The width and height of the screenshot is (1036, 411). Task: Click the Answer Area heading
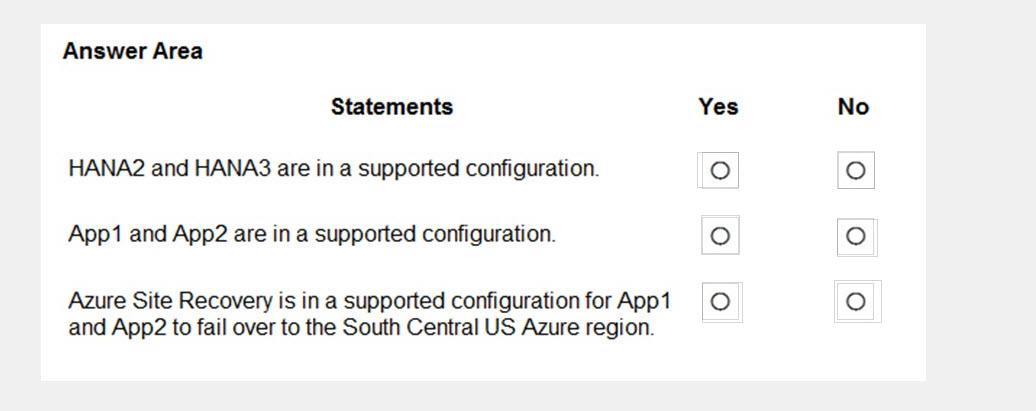(x=133, y=52)
